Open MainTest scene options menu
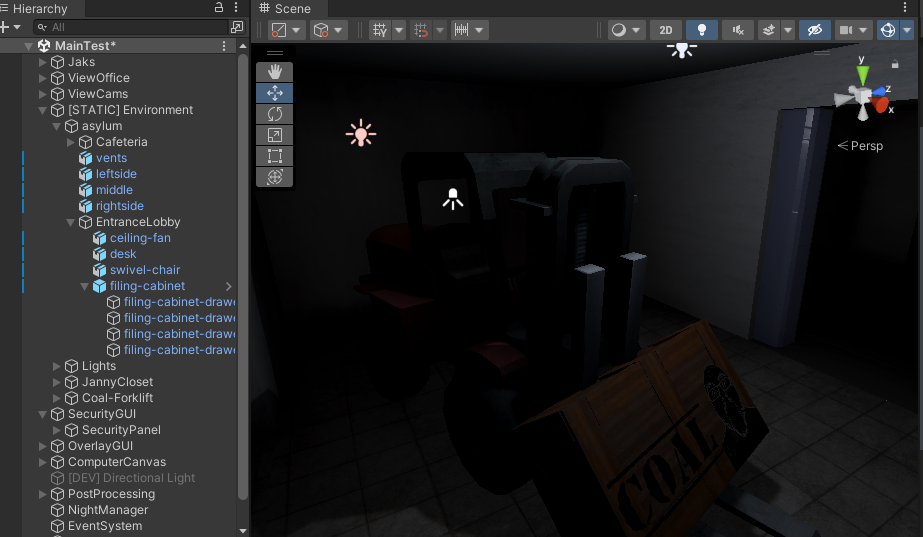 [224, 46]
